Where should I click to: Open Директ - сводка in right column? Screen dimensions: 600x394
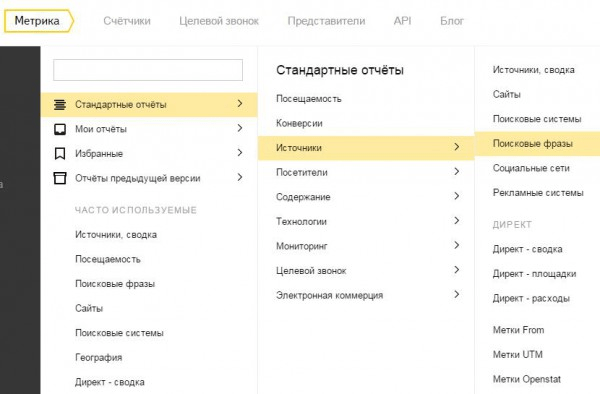(527, 249)
